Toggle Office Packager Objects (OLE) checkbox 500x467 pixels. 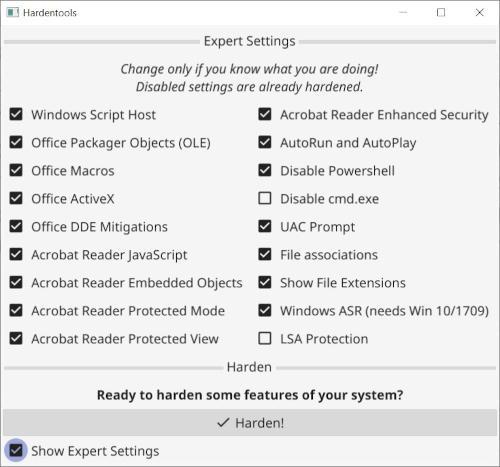click(x=16, y=142)
